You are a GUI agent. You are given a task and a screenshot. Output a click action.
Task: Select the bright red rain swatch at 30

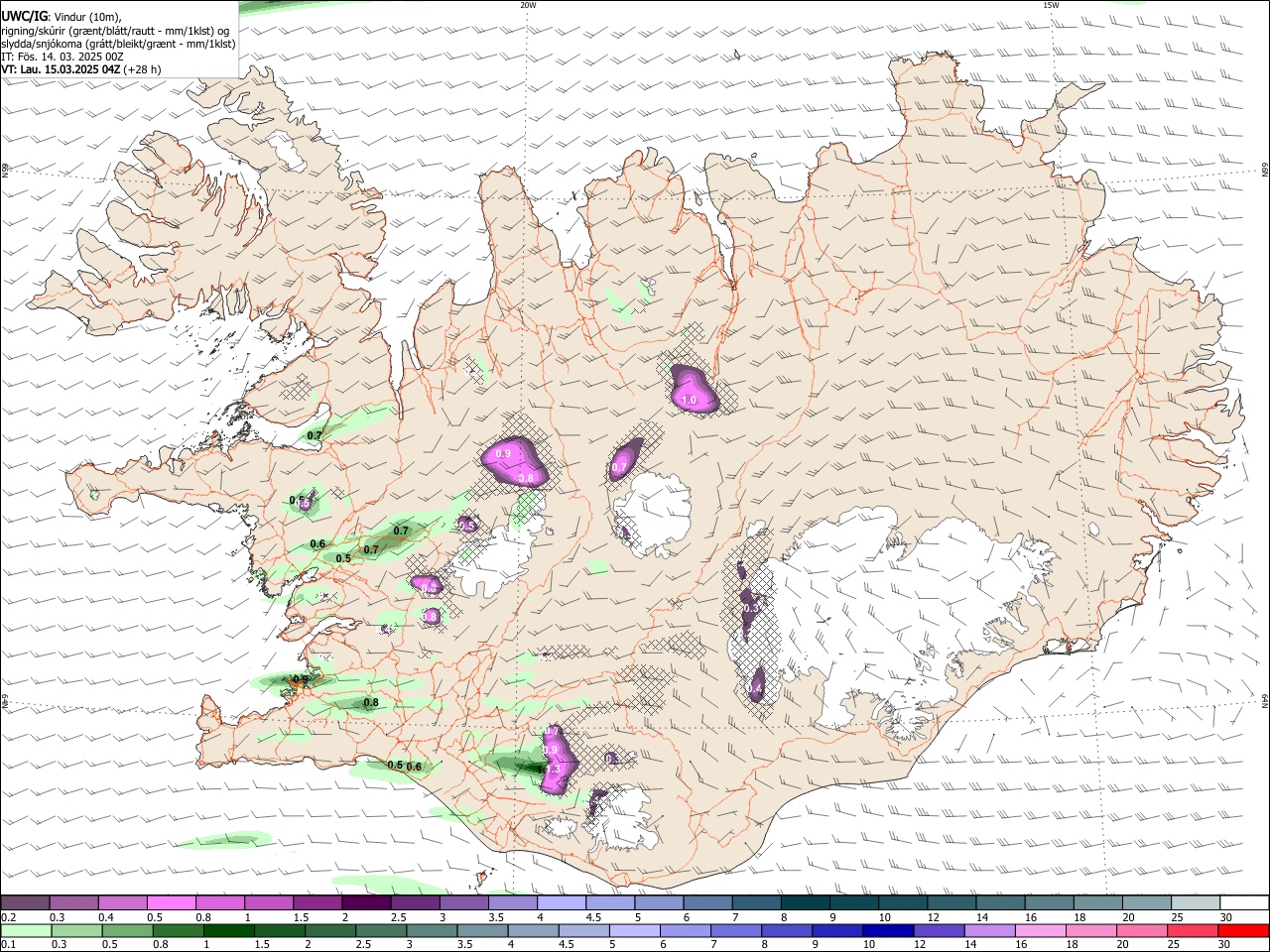tap(1243, 931)
